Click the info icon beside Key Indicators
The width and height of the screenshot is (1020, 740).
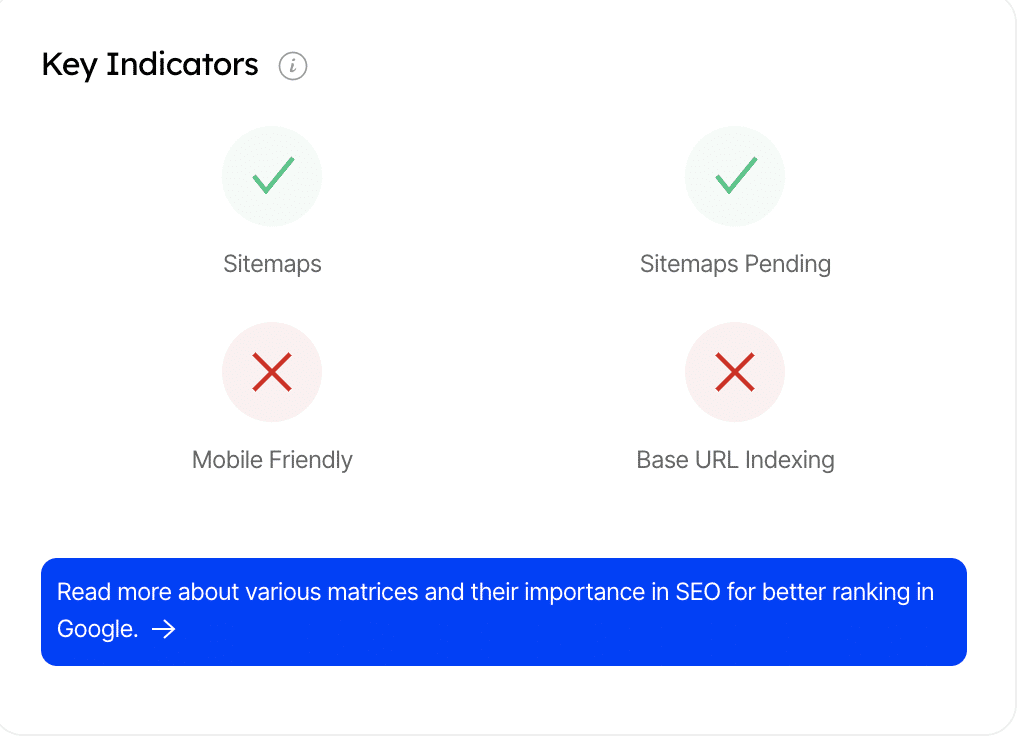(293, 66)
